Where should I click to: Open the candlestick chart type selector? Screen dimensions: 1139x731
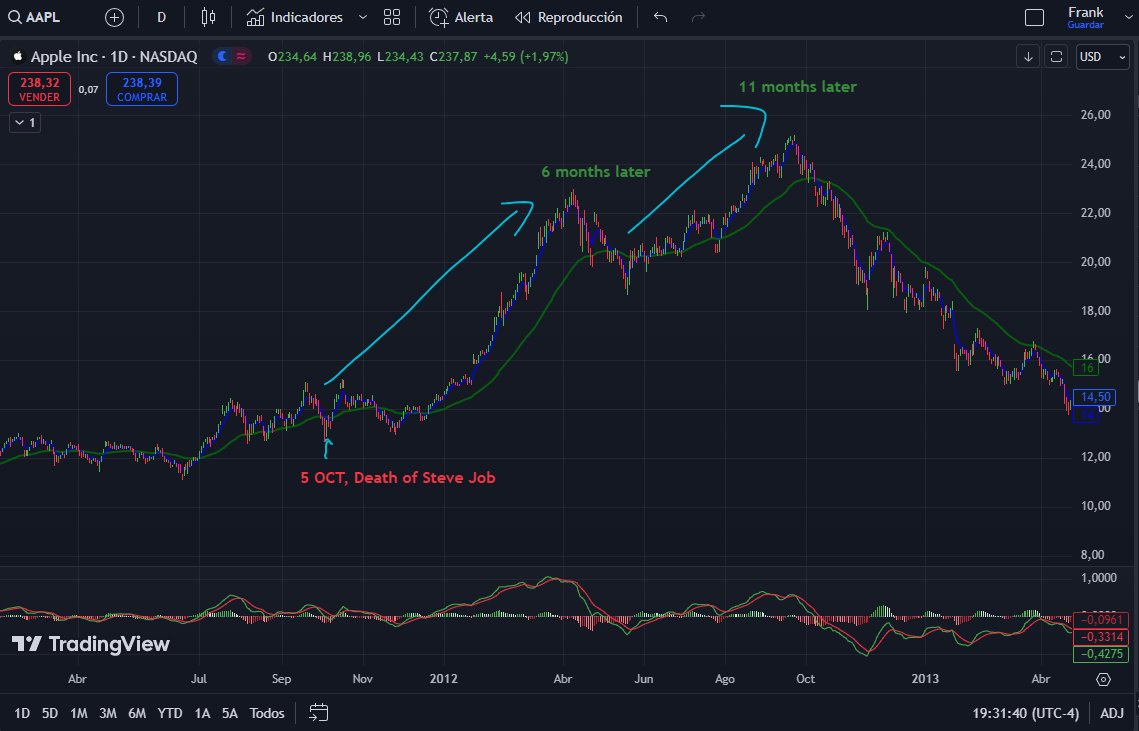[208, 17]
